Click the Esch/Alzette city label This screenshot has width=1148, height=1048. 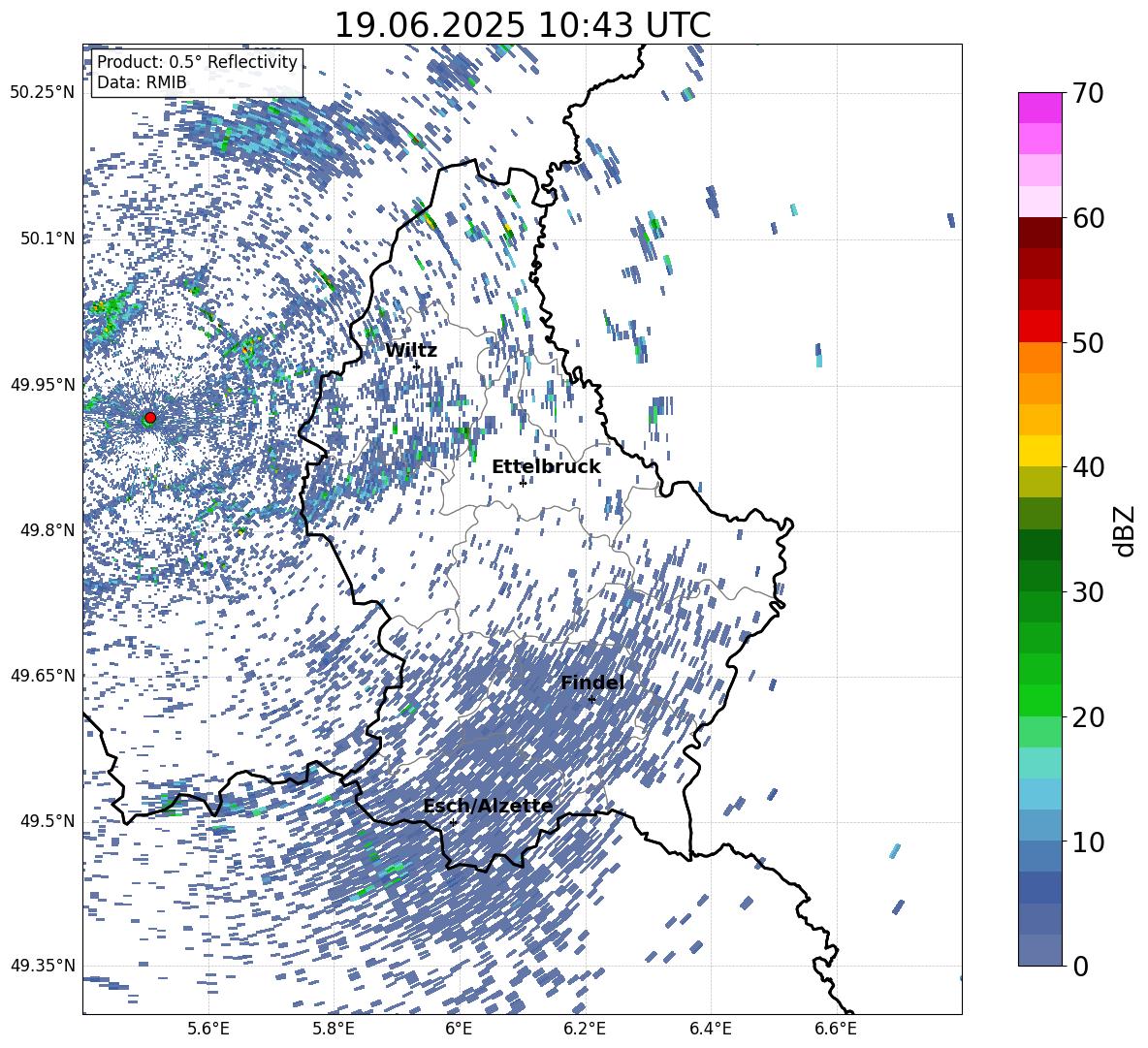point(488,807)
